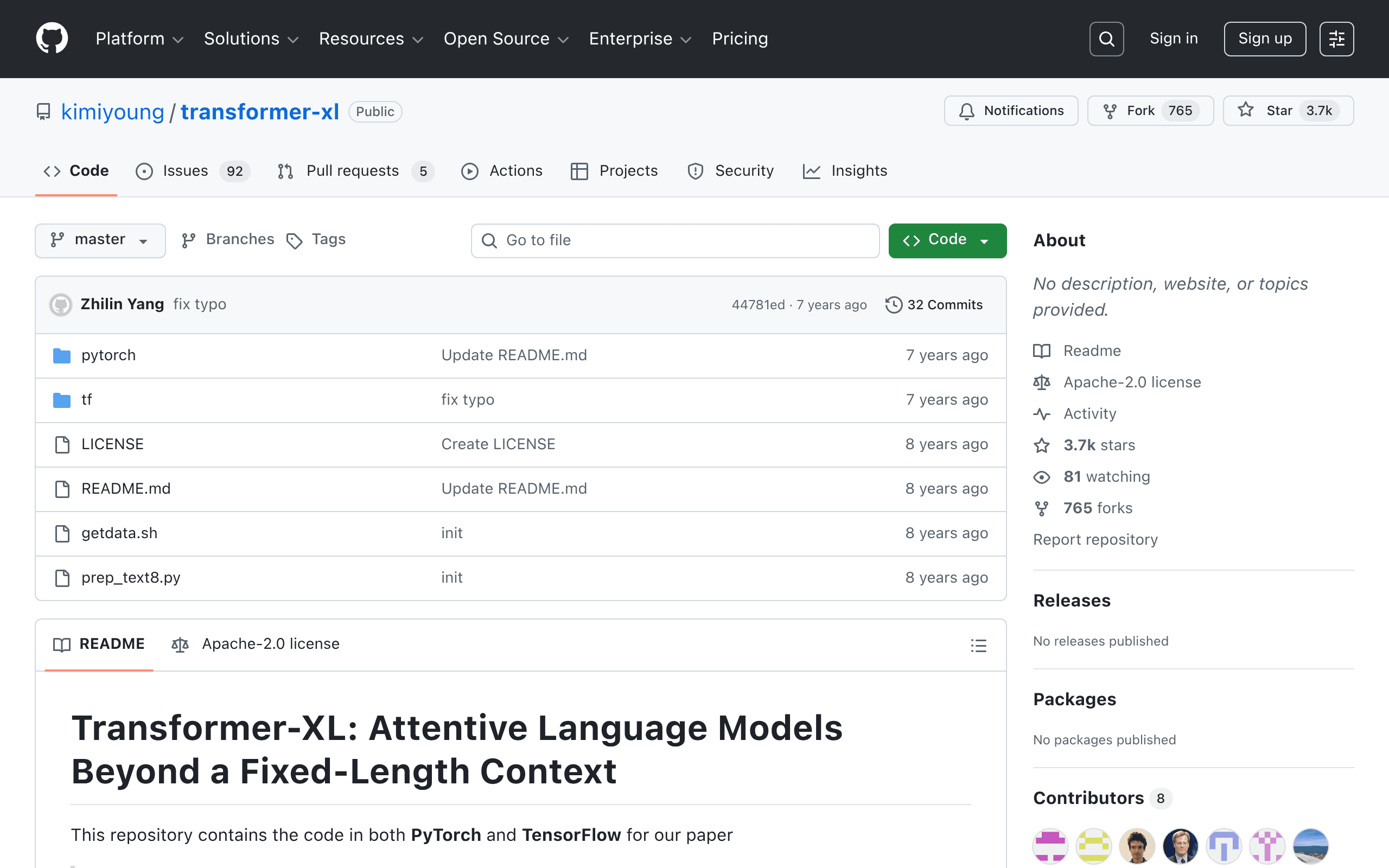Open the LICENSE file
Image resolution: width=1389 pixels, height=868 pixels.
tap(112, 444)
